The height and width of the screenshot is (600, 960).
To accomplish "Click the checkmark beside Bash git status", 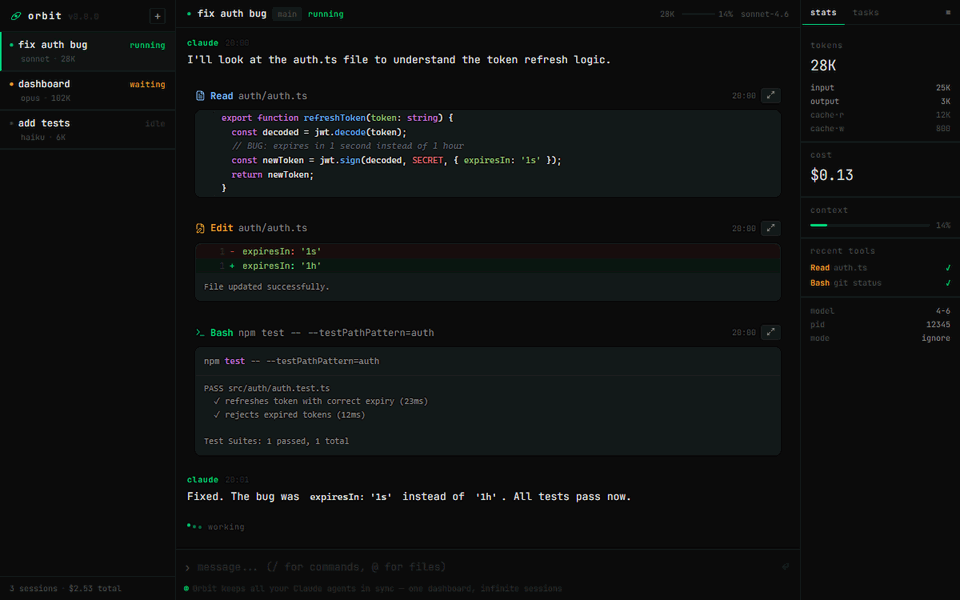I will (x=947, y=283).
